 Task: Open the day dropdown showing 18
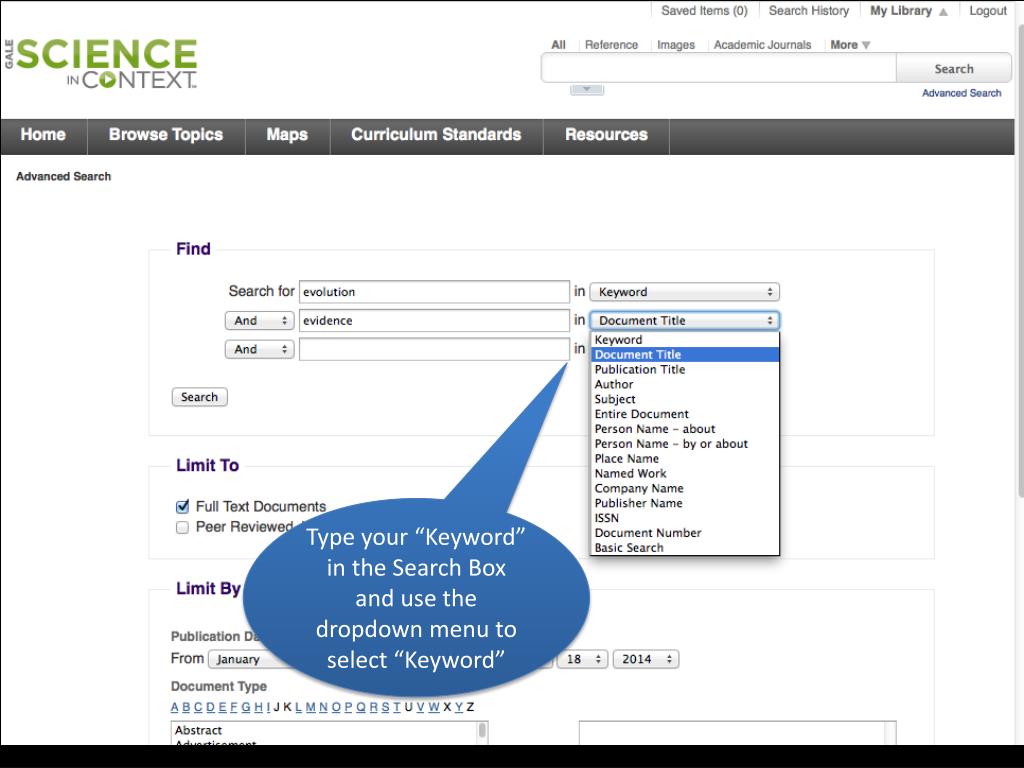point(582,660)
